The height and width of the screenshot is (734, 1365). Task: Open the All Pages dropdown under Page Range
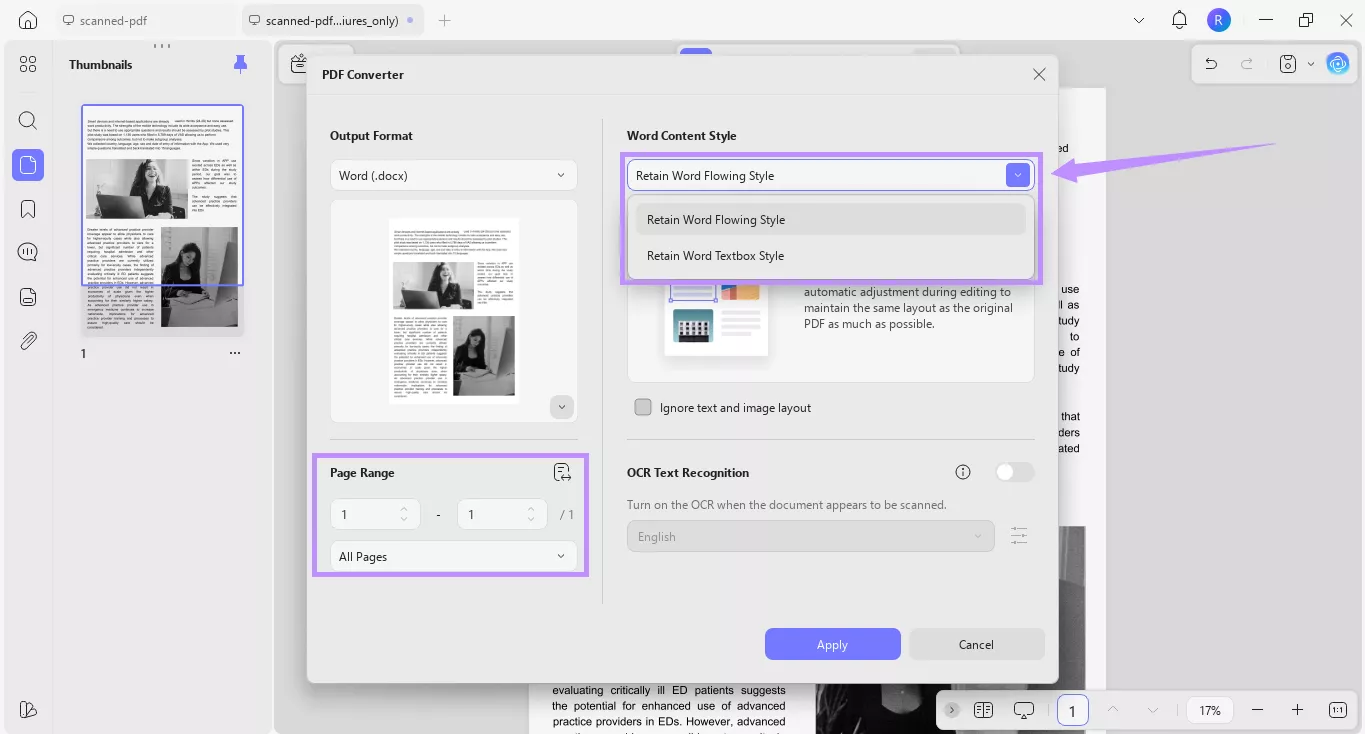coord(453,556)
